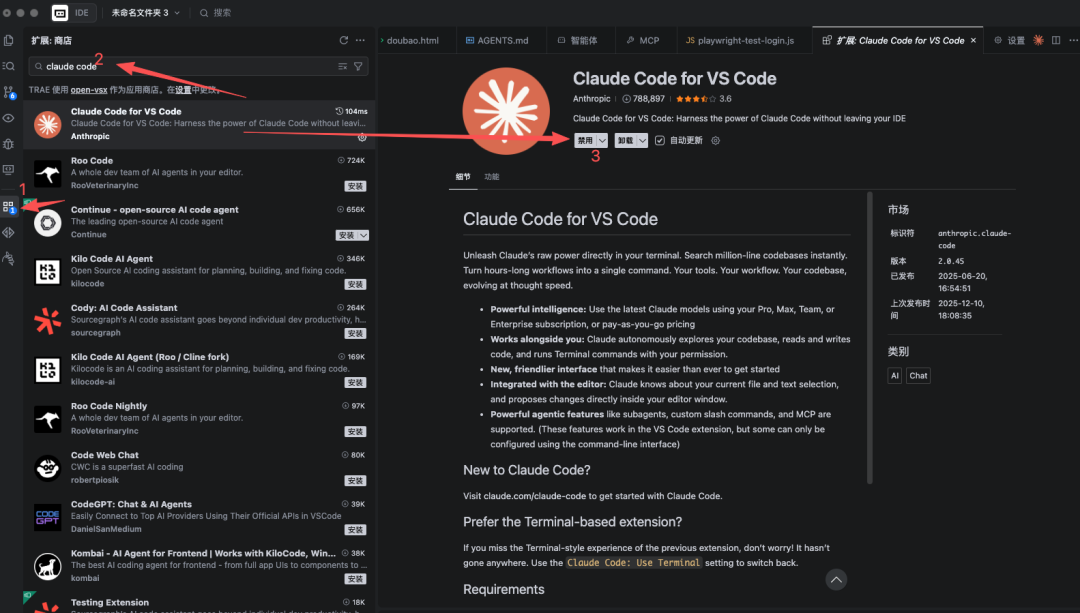This screenshot has width=1080, height=613.
Task: Click the diamond-shaped icon below Extensions icon
Action: coord(8,233)
